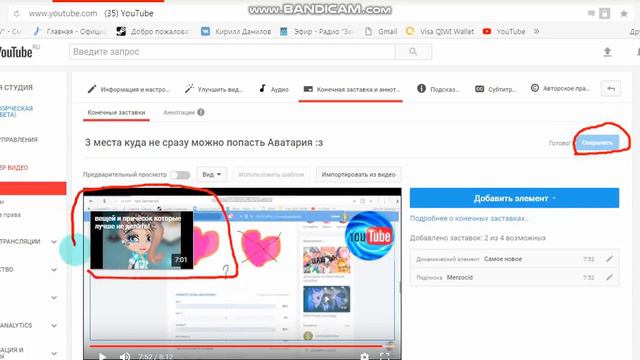This screenshot has height=360, width=640.
Task: Click the blue Сохранить button
Action: (597, 143)
